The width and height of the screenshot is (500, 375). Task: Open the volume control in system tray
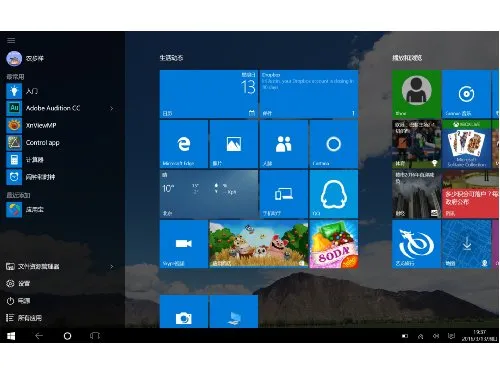[436, 336]
